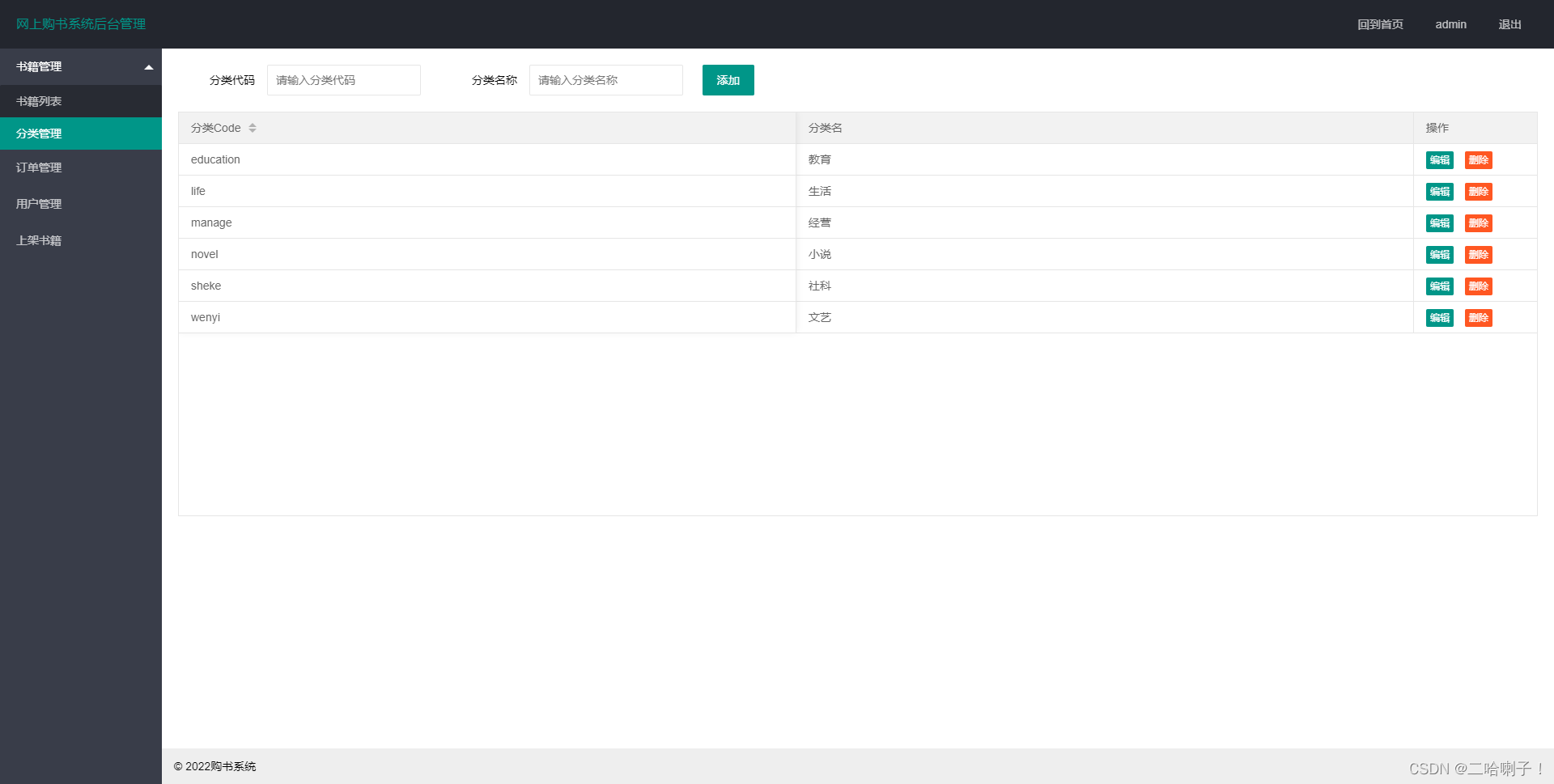Viewport: 1554px width, 784px height.
Task: Click 退出 to log out
Action: pyautogui.click(x=1509, y=24)
